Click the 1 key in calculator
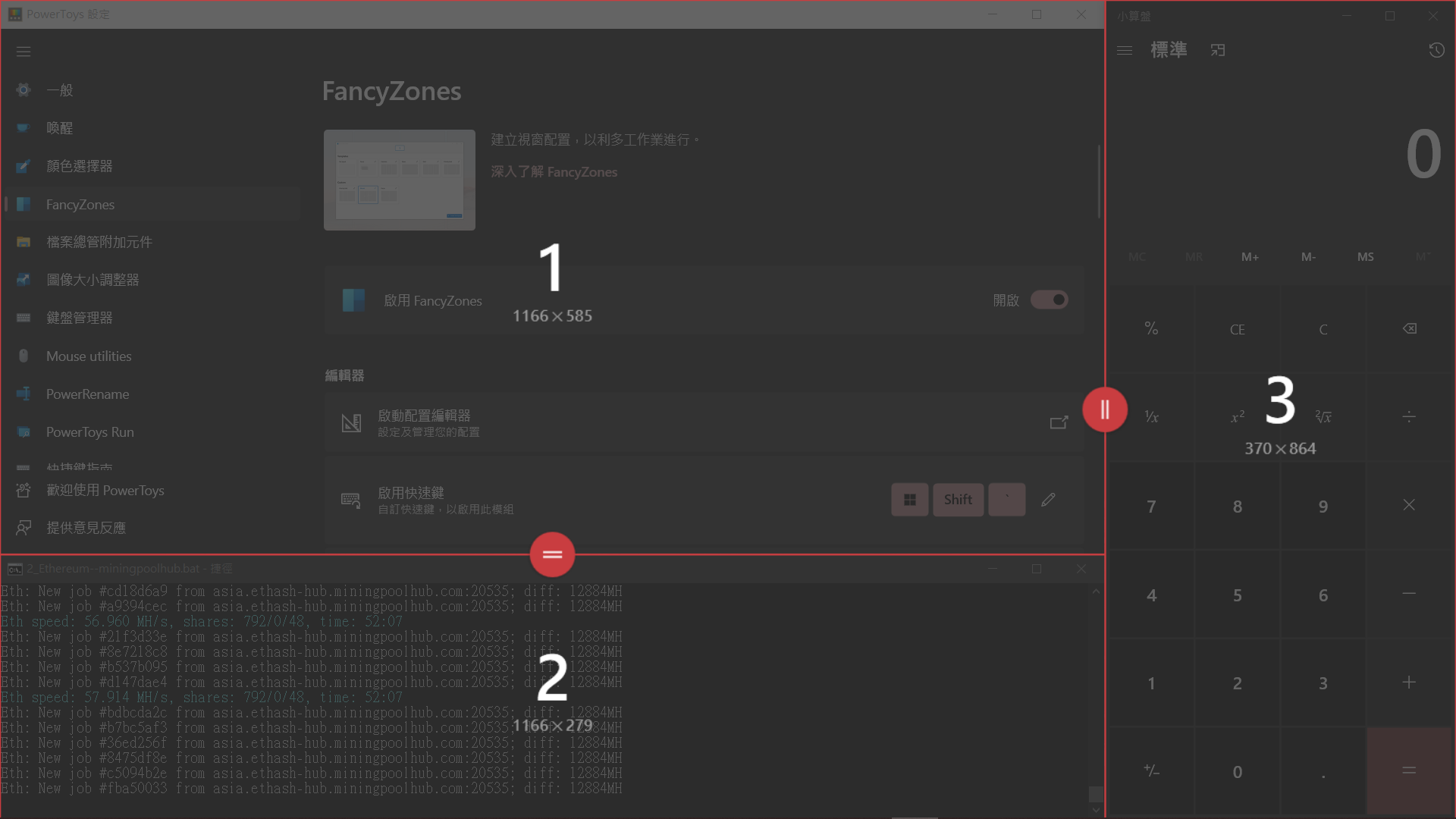 click(x=1151, y=682)
